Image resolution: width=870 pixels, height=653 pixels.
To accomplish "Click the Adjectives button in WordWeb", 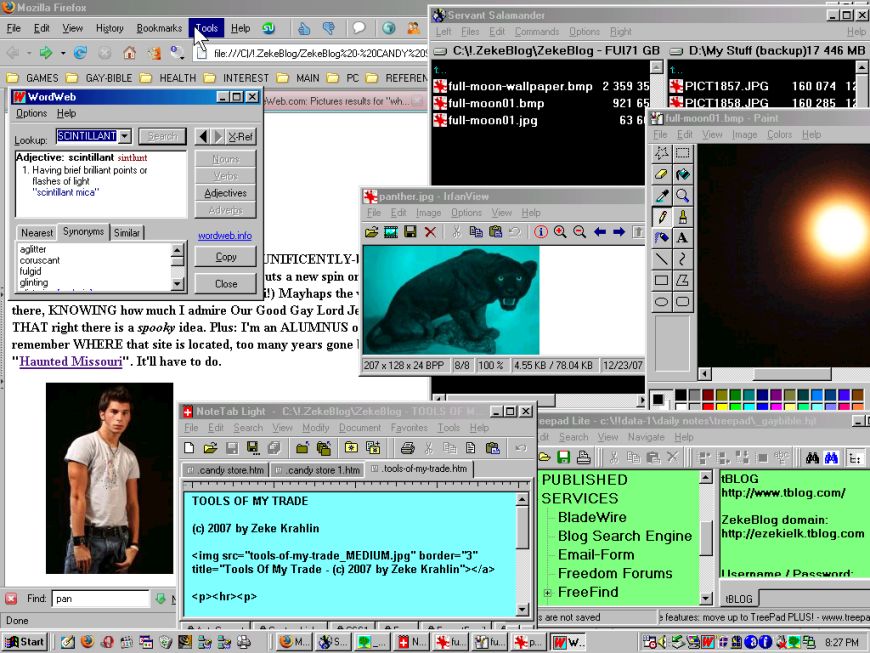I will pyautogui.click(x=225, y=193).
